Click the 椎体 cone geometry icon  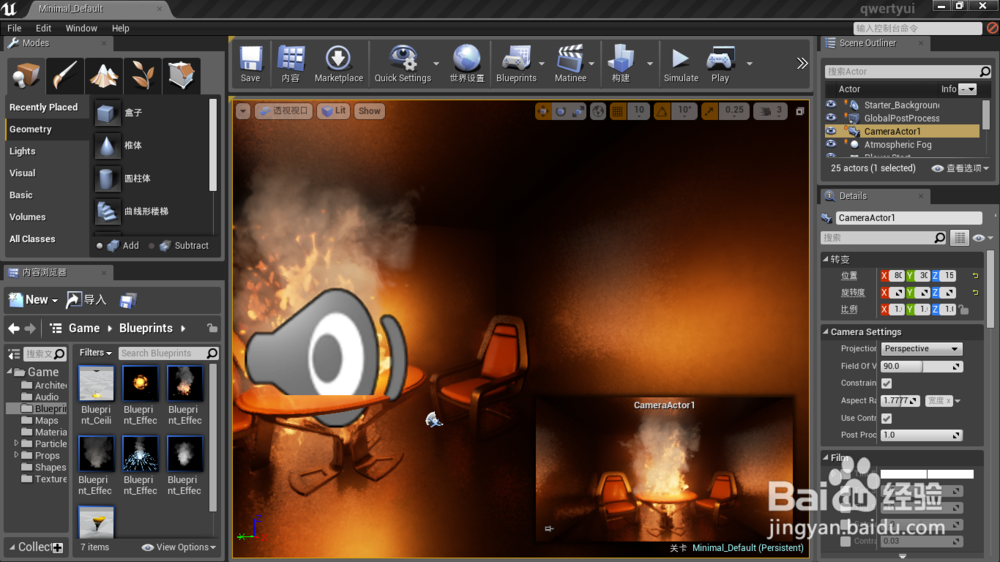pos(107,146)
